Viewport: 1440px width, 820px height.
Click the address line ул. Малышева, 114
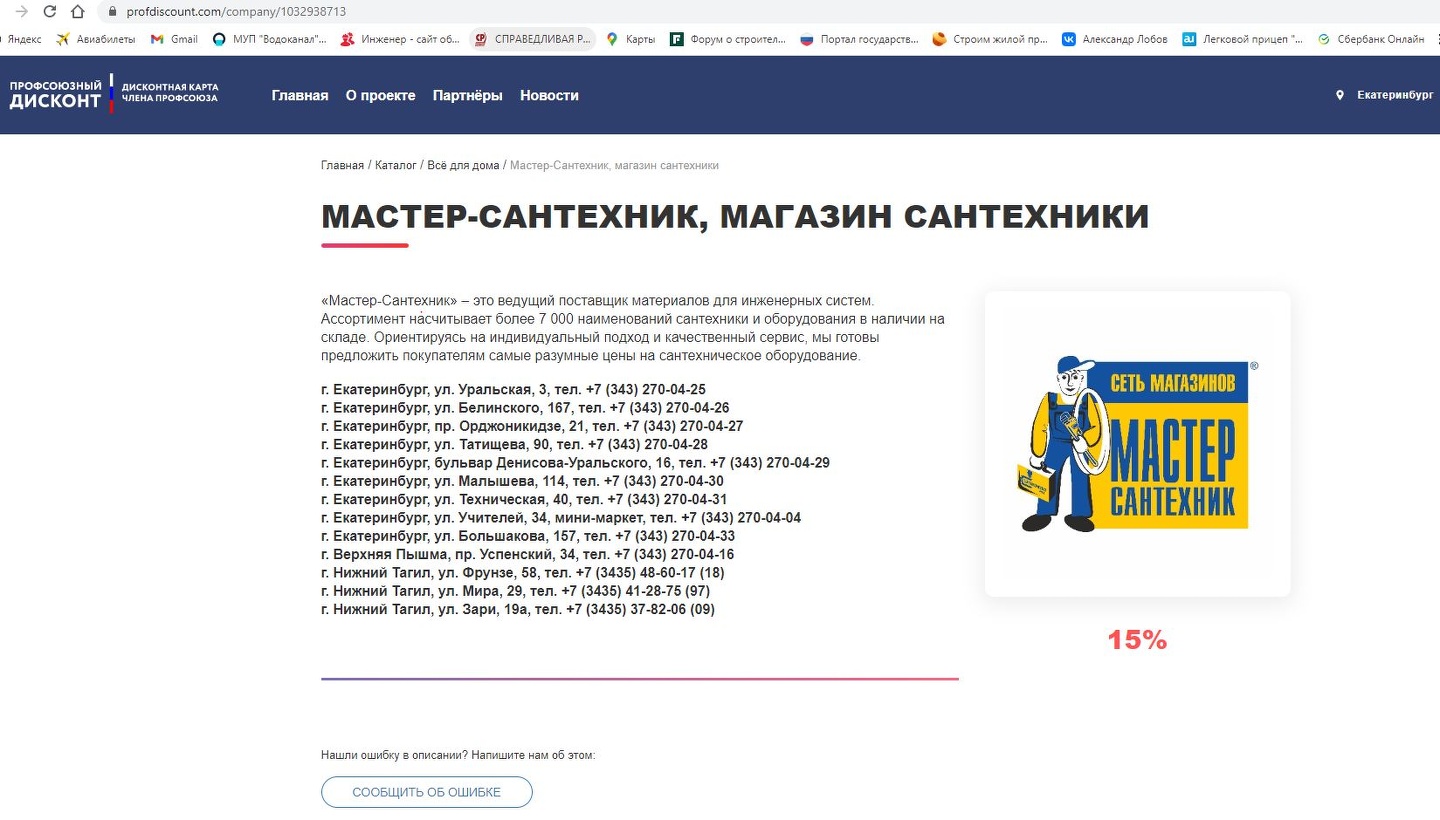pos(522,481)
